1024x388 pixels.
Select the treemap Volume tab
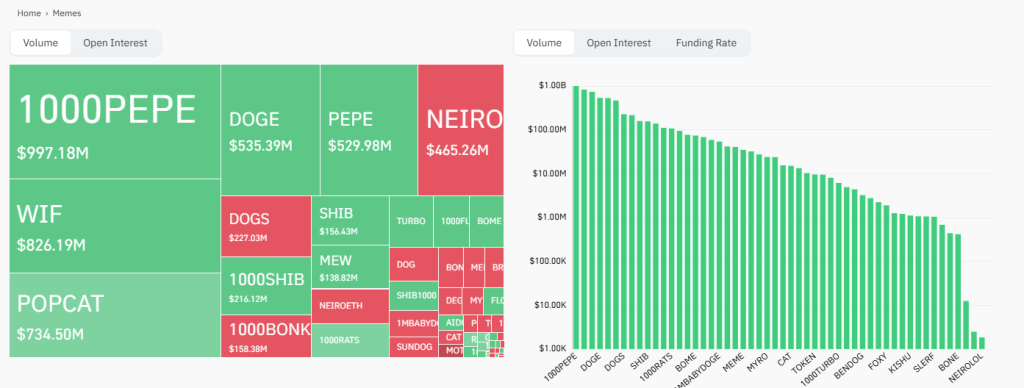point(40,43)
